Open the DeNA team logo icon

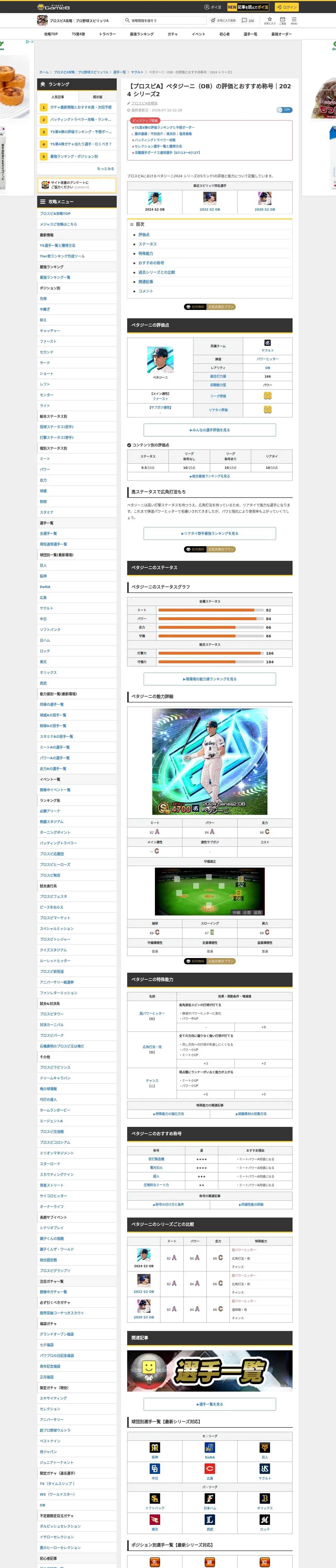tap(210, 1448)
